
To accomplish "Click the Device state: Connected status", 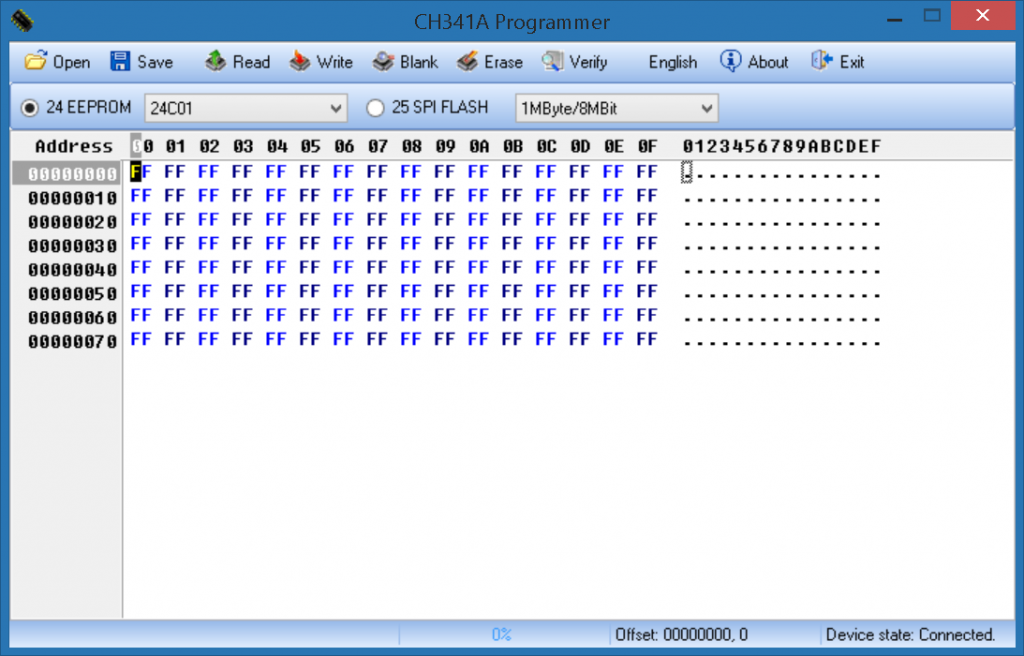I will tap(910, 634).
